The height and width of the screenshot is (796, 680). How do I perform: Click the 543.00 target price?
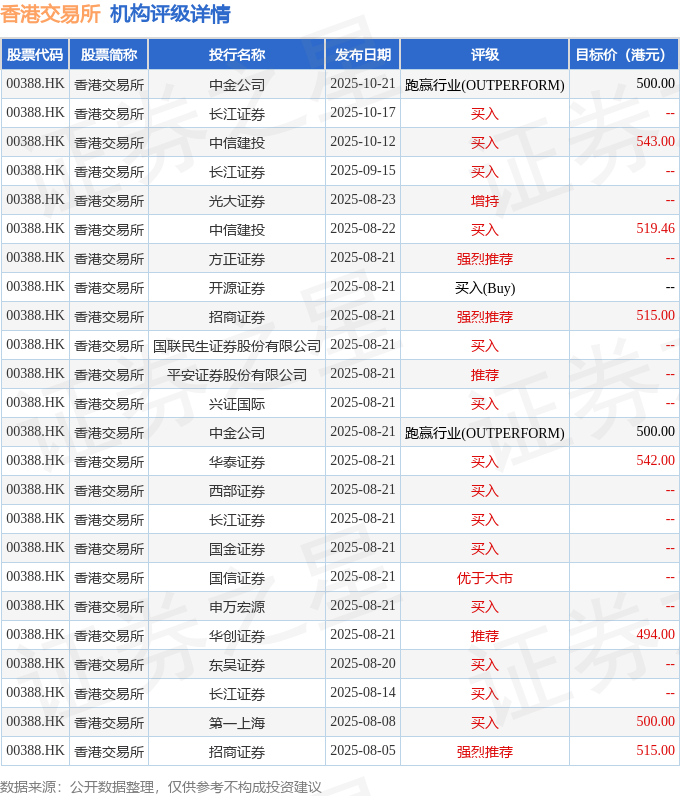point(655,142)
